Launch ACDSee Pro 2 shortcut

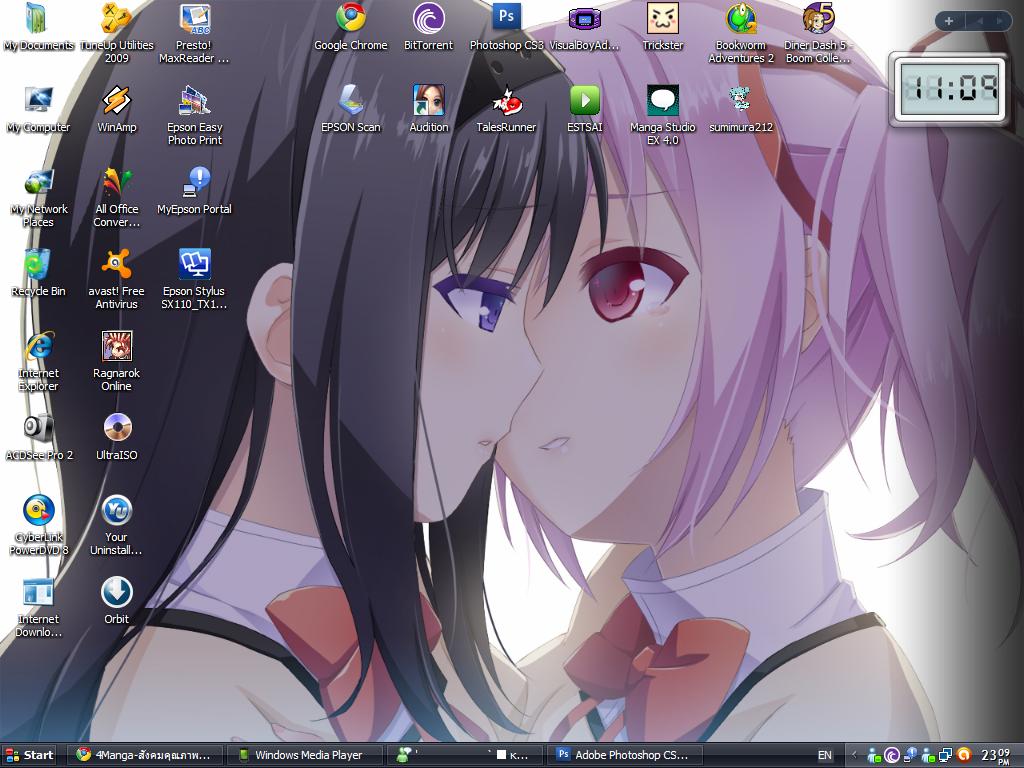pyautogui.click(x=39, y=438)
